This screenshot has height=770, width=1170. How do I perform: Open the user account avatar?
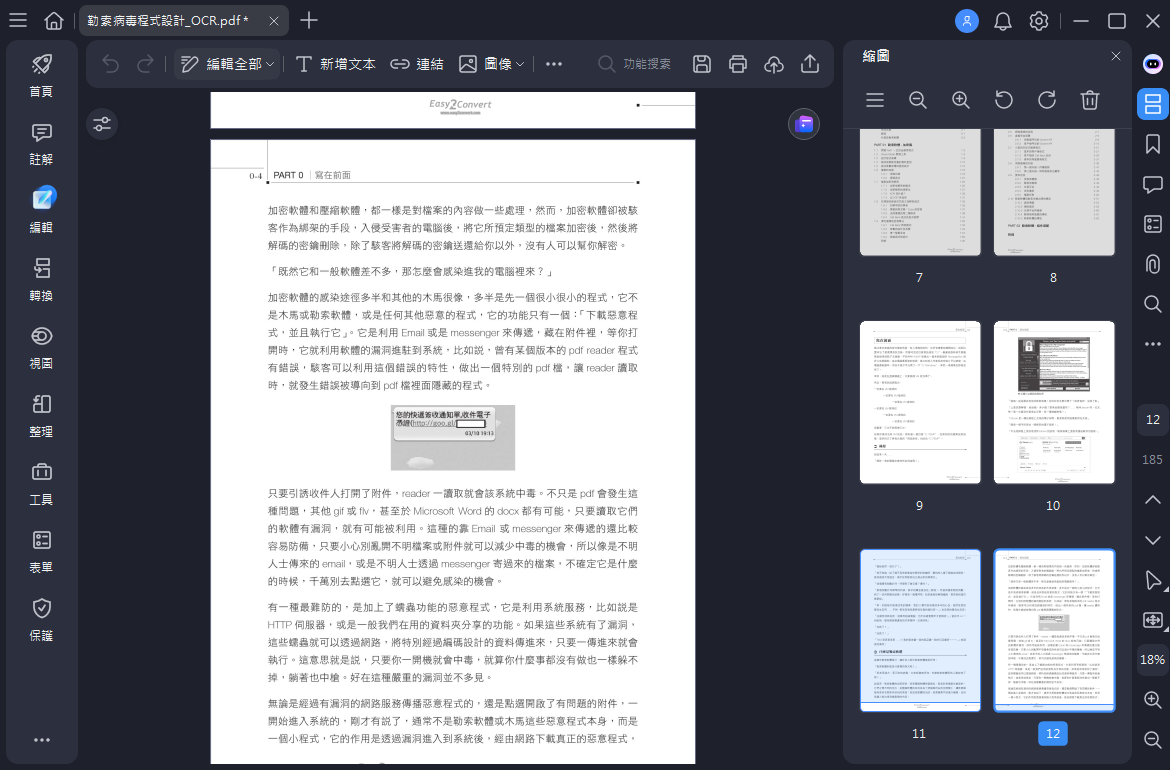(x=966, y=21)
